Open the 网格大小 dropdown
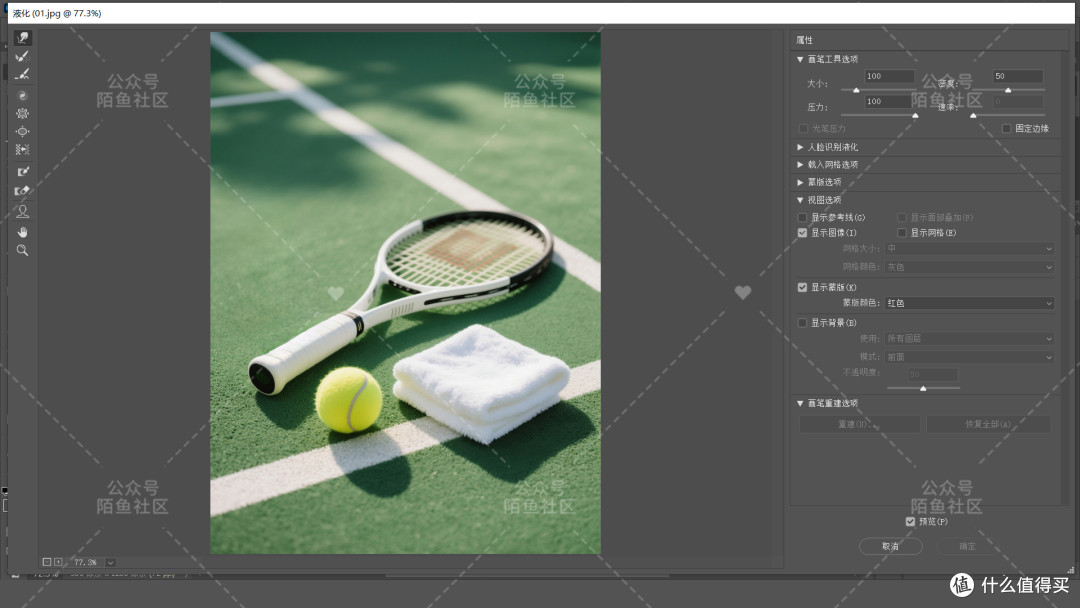1080x608 pixels. tap(969, 249)
